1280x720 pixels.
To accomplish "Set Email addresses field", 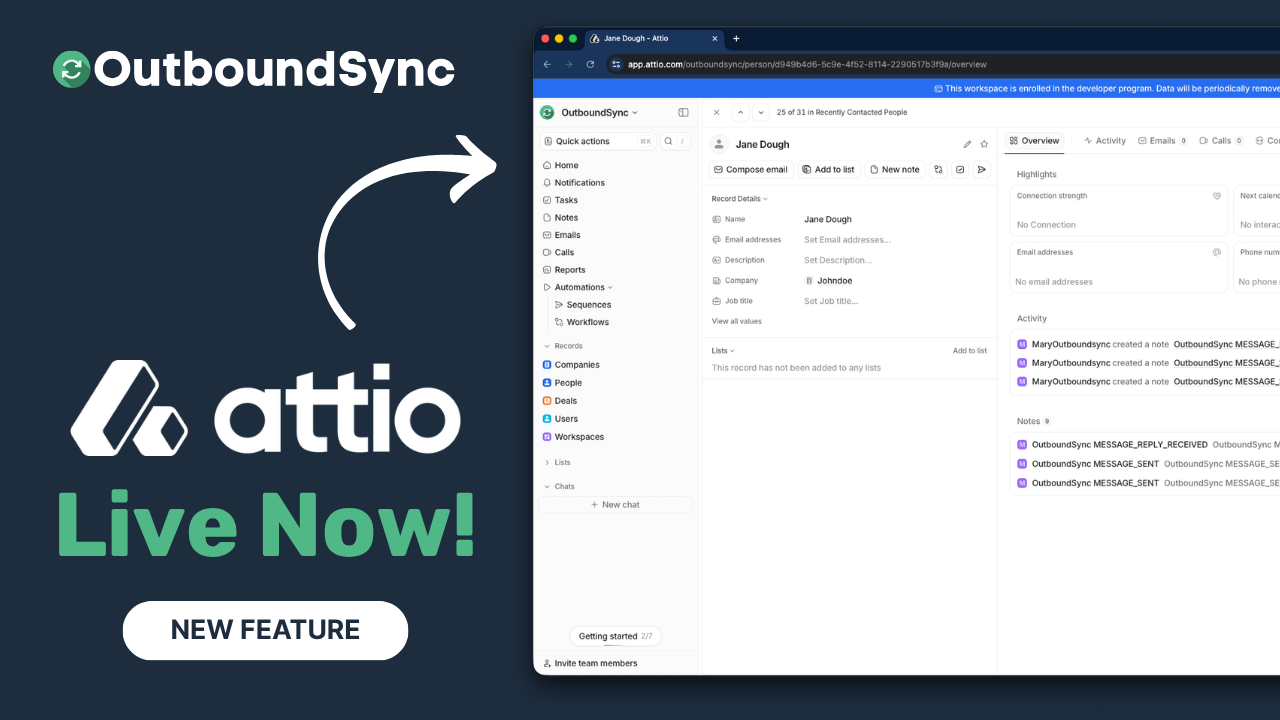I will point(847,240).
